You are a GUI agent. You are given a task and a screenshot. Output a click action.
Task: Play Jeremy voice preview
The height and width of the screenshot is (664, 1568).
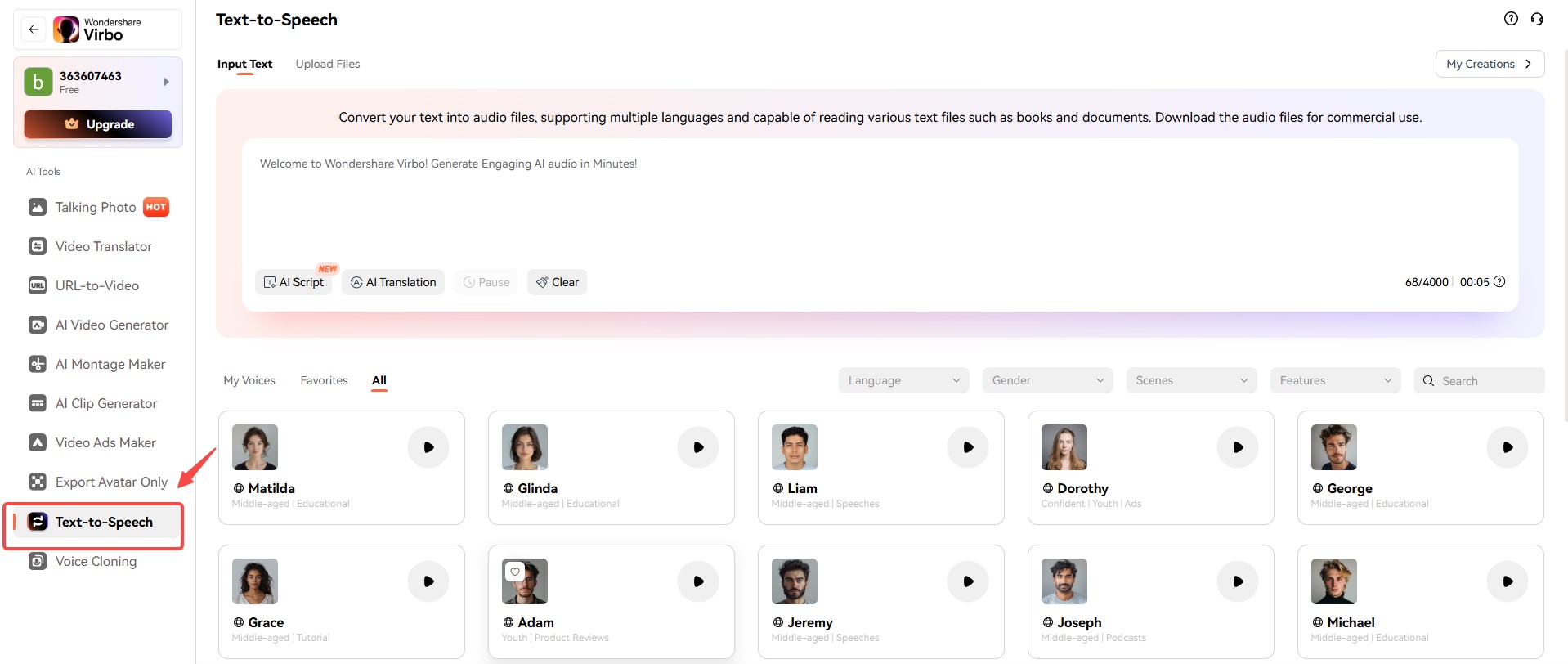(968, 581)
